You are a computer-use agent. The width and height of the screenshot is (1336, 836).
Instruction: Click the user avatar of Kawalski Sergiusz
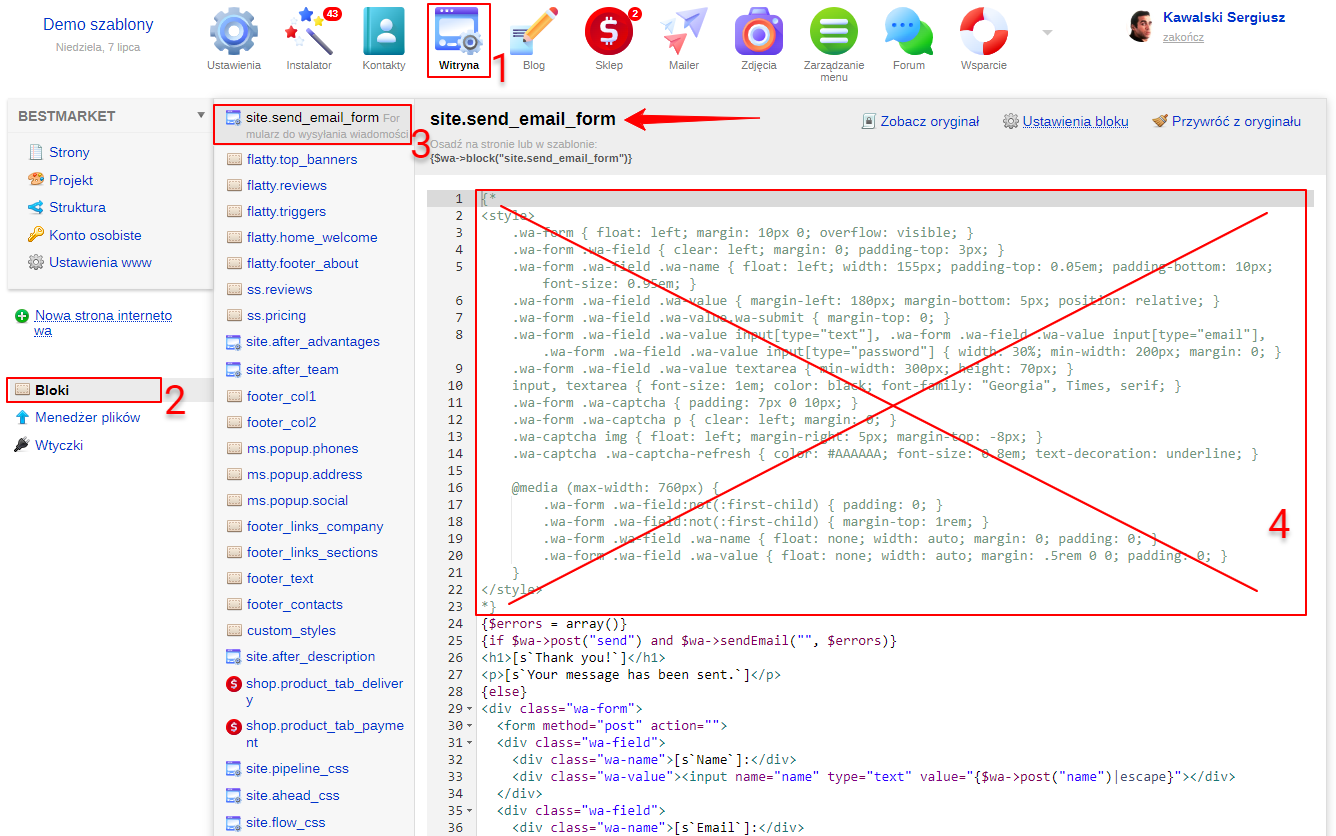[x=1141, y=27]
